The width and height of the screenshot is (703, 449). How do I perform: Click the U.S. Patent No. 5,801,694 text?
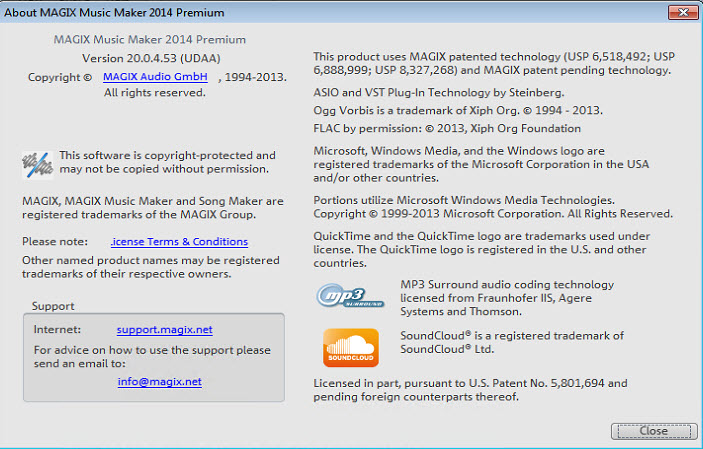click(x=537, y=384)
